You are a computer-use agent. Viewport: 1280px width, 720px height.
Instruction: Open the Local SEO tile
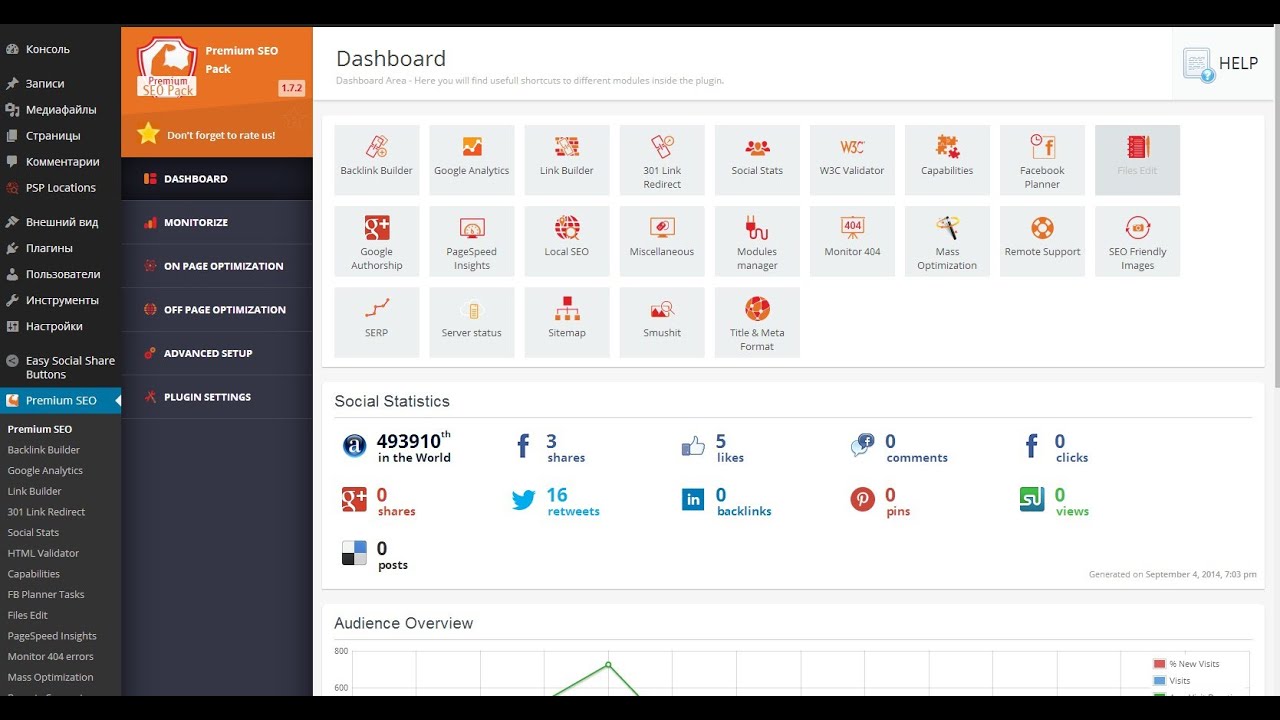tap(567, 241)
